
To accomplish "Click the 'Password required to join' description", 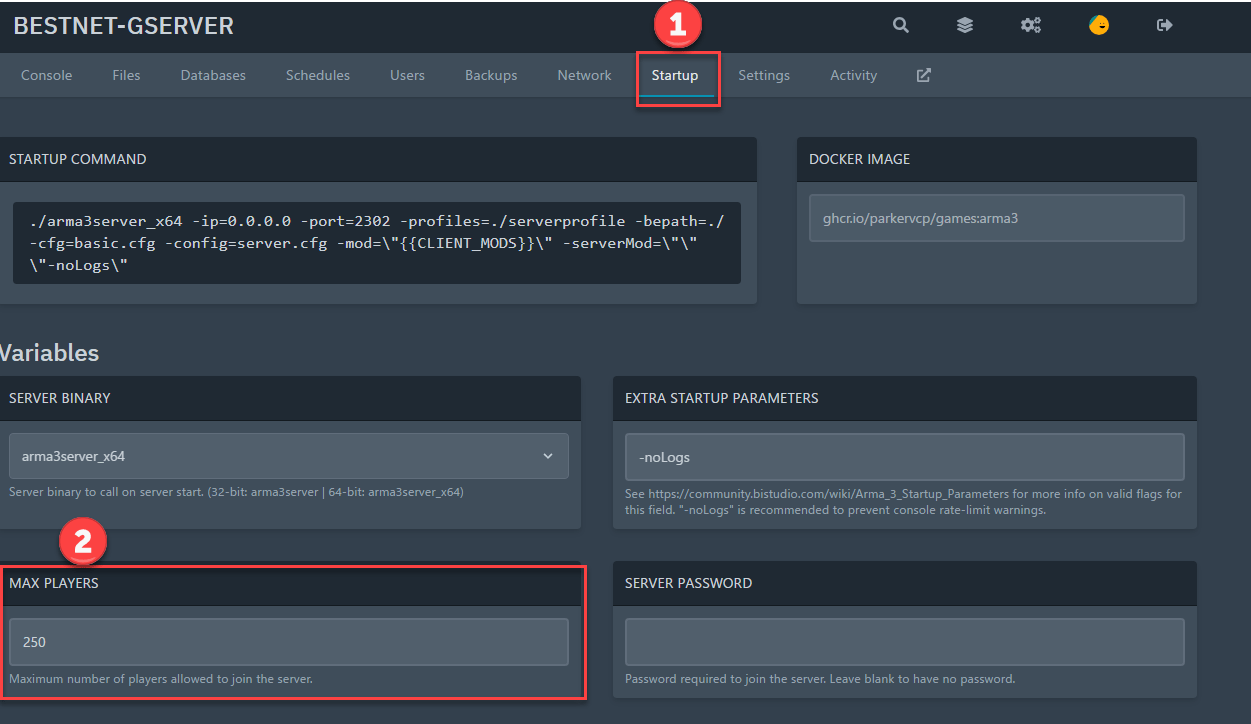I will click(x=820, y=679).
